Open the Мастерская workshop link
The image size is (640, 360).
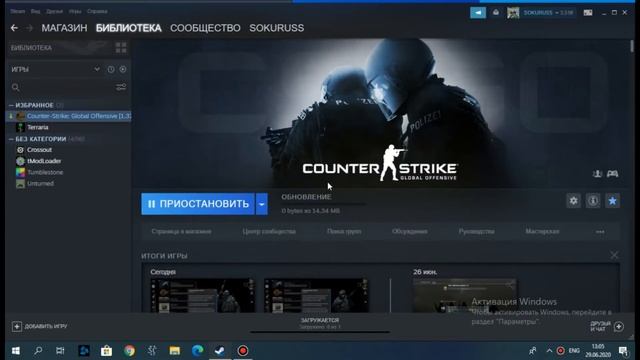(x=542, y=231)
